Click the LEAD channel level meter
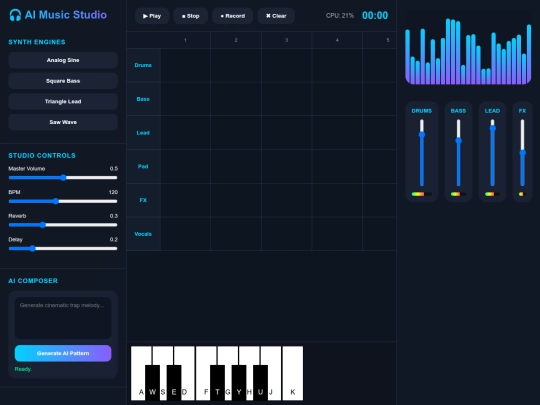This screenshot has width=540, height=405. click(x=492, y=194)
